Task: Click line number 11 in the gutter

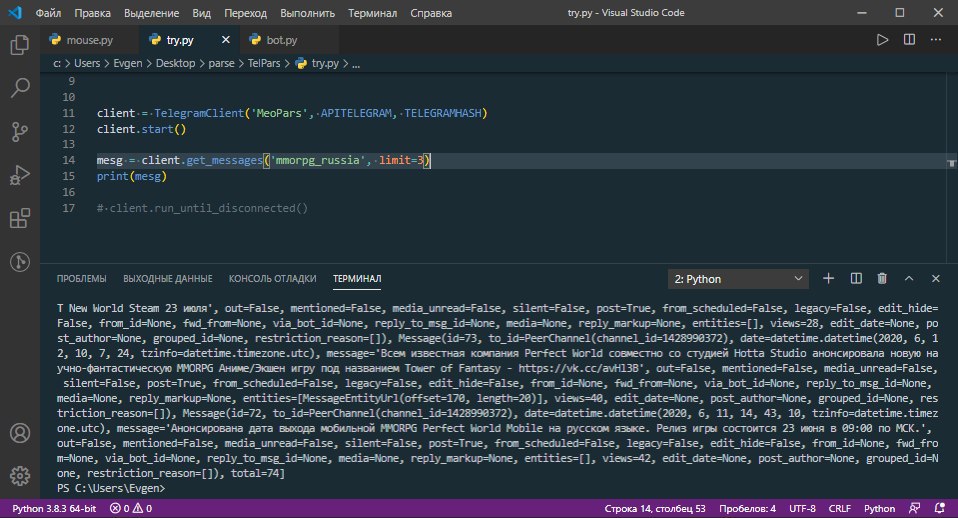Action: tap(68, 113)
